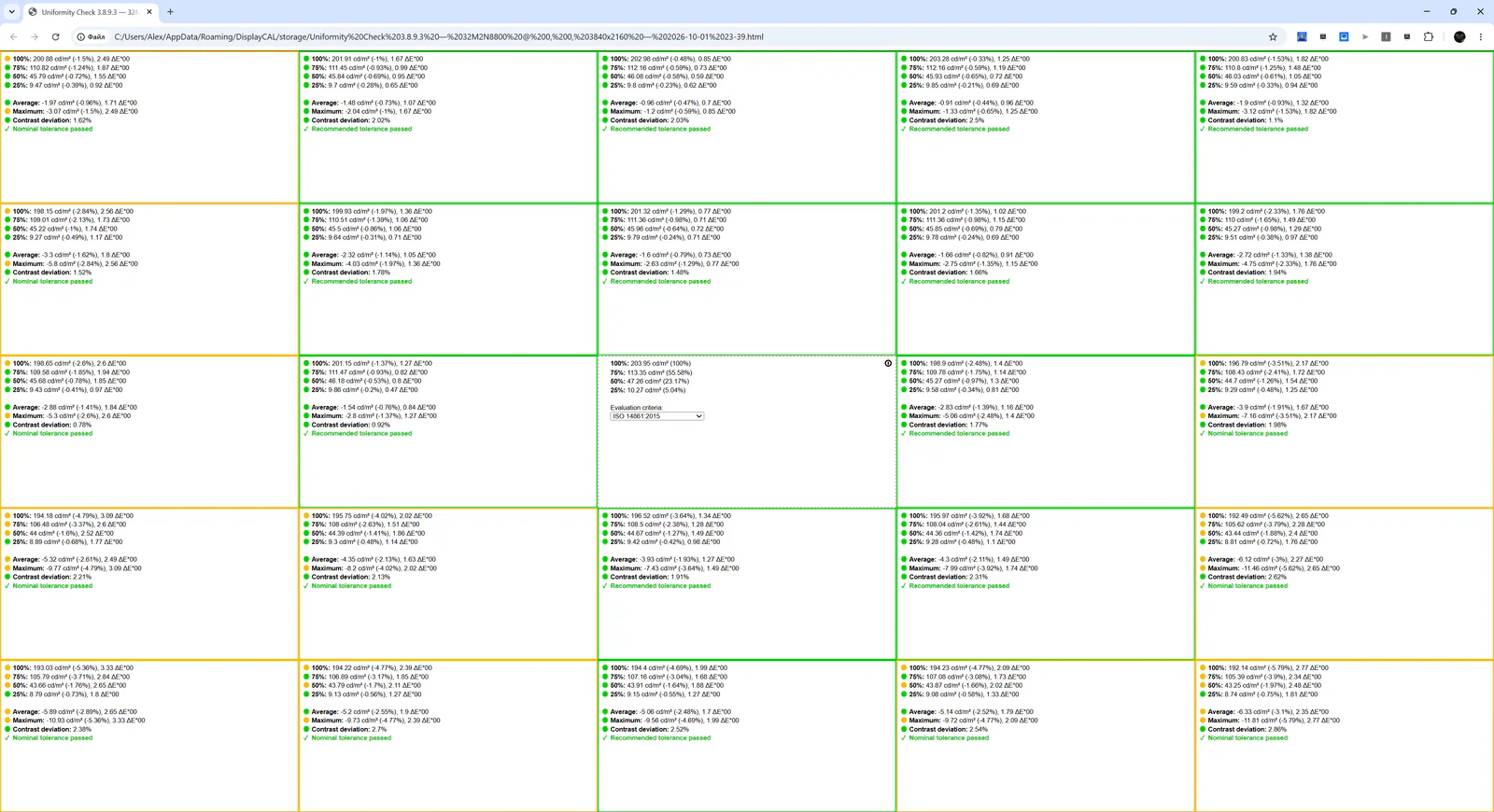Open the tab search chevron

pyautogui.click(x=11, y=12)
